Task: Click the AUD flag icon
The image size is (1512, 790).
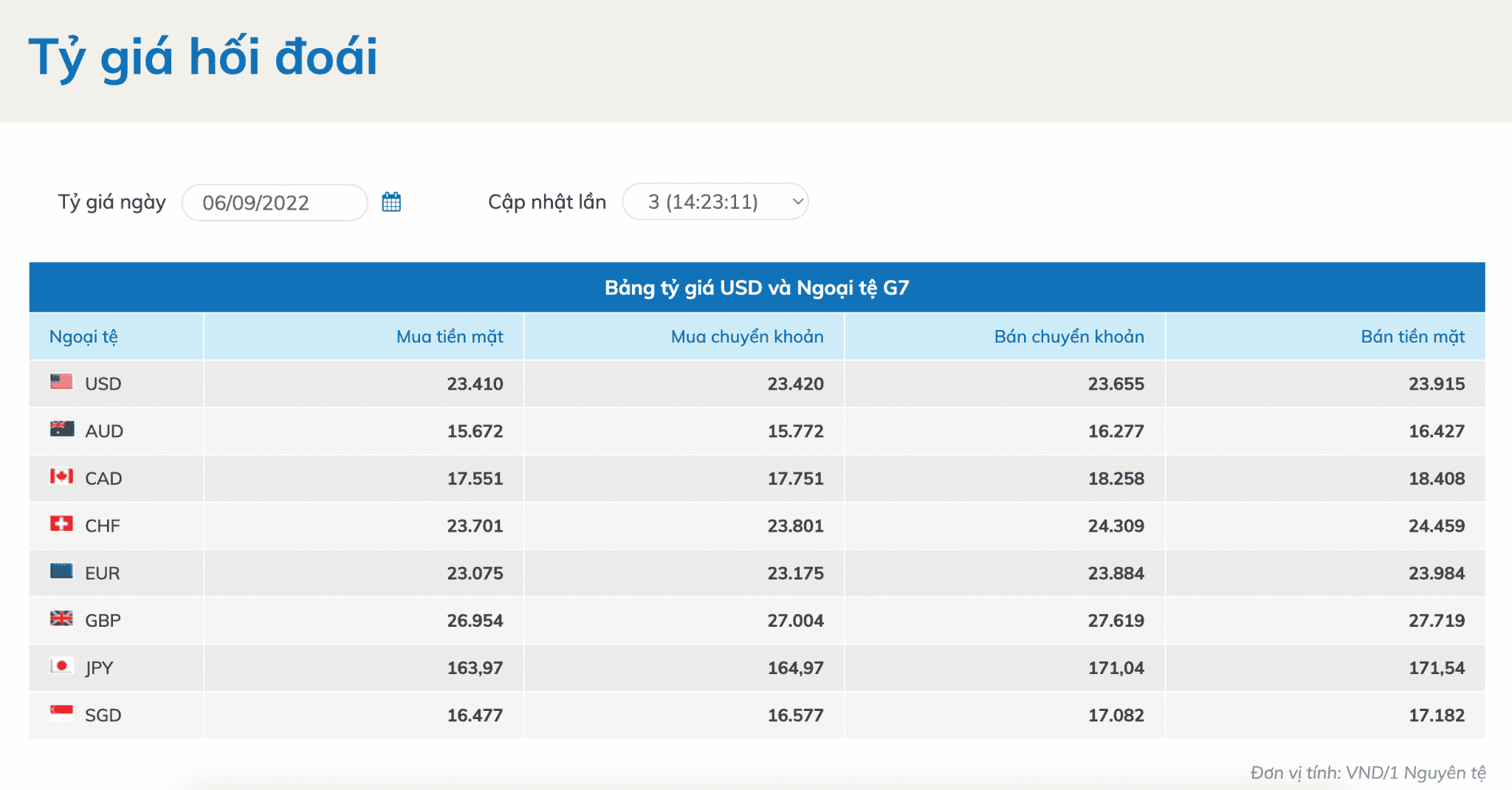Action: (x=61, y=429)
